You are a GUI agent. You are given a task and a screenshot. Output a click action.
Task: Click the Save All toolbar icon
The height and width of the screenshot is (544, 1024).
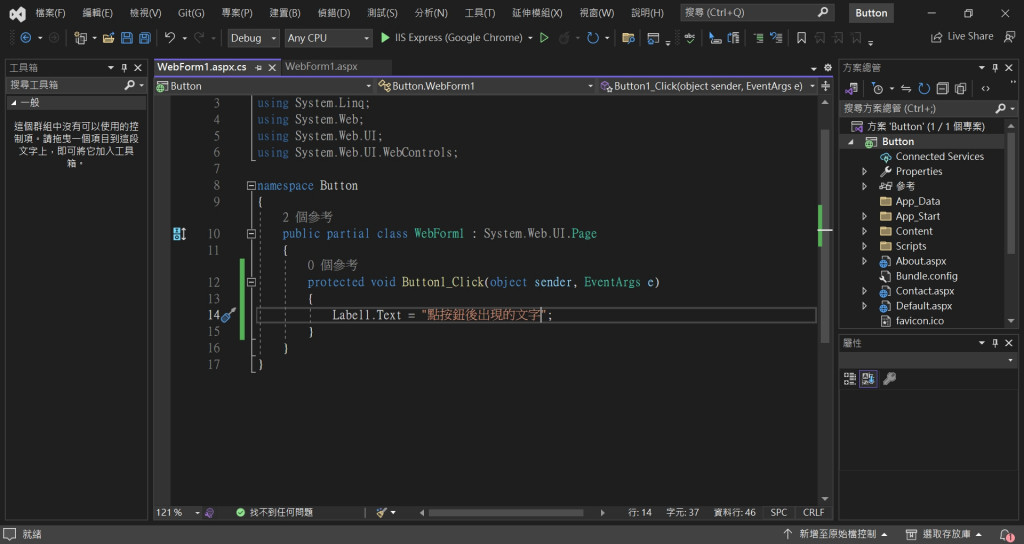pyautogui.click(x=144, y=38)
